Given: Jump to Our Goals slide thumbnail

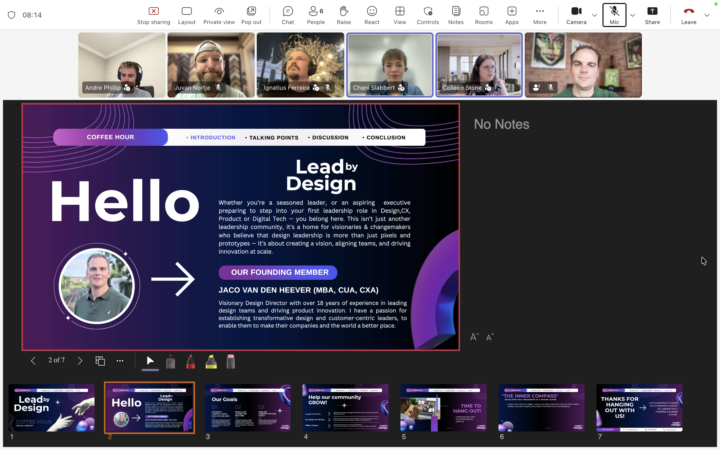Looking at the screenshot, I should pyautogui.click(x=248, y=408).
